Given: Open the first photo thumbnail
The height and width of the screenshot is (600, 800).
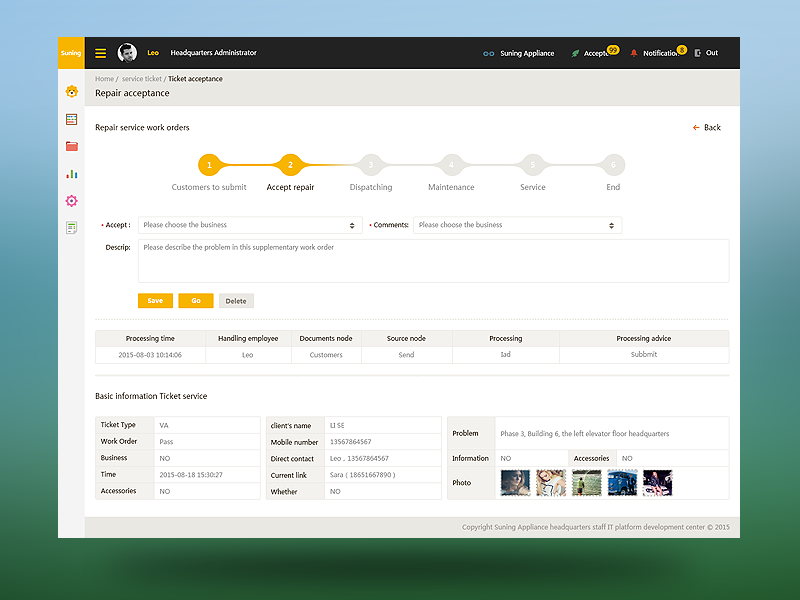Looking at the screenshot, I should 515,483.
